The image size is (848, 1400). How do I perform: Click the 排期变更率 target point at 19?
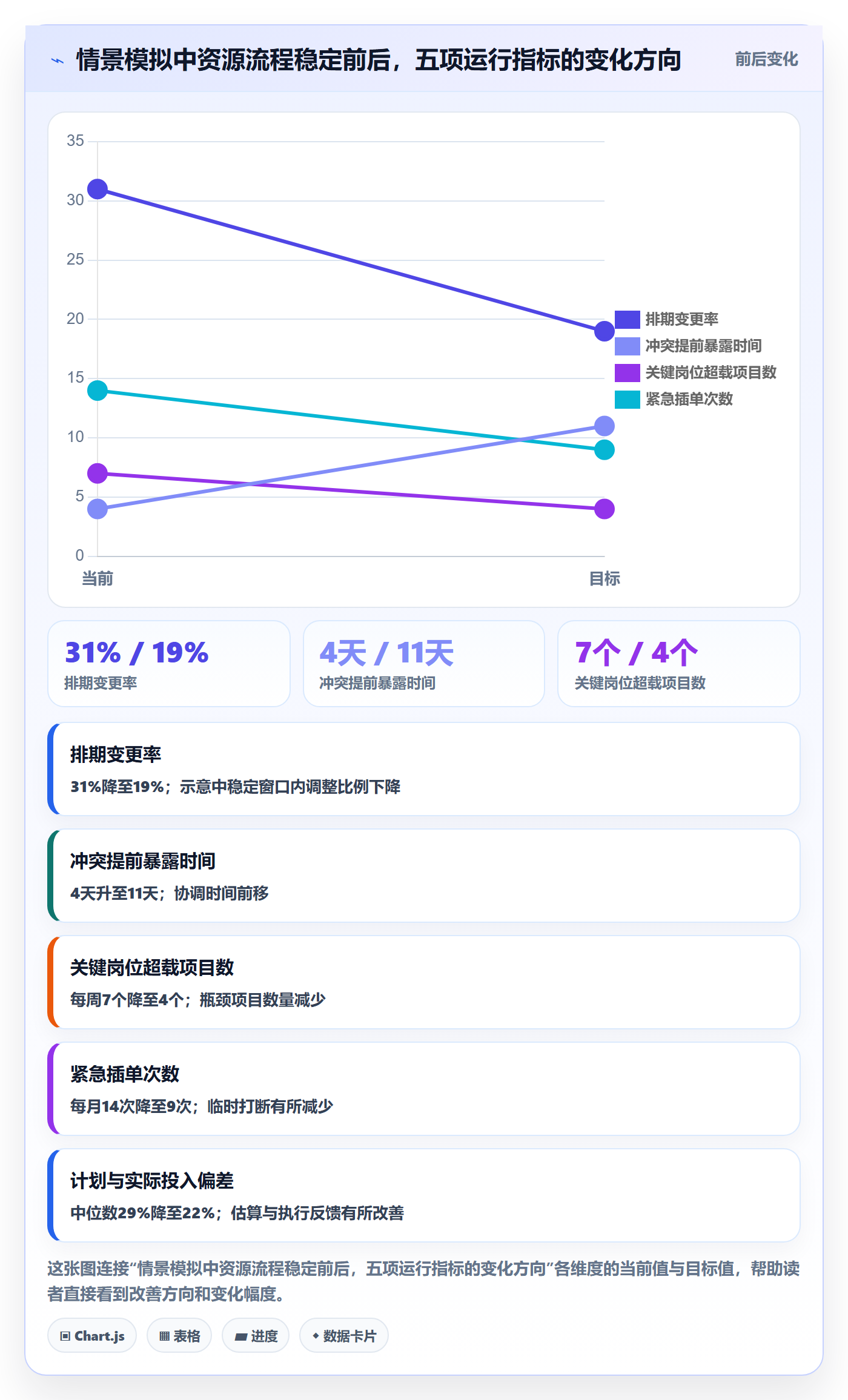(x=604, y=331)
